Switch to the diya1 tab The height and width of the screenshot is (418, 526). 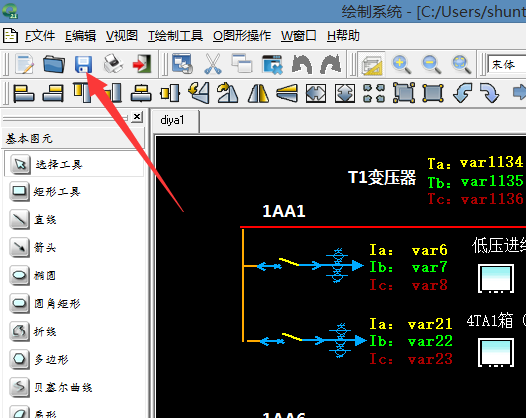point(175,120)
